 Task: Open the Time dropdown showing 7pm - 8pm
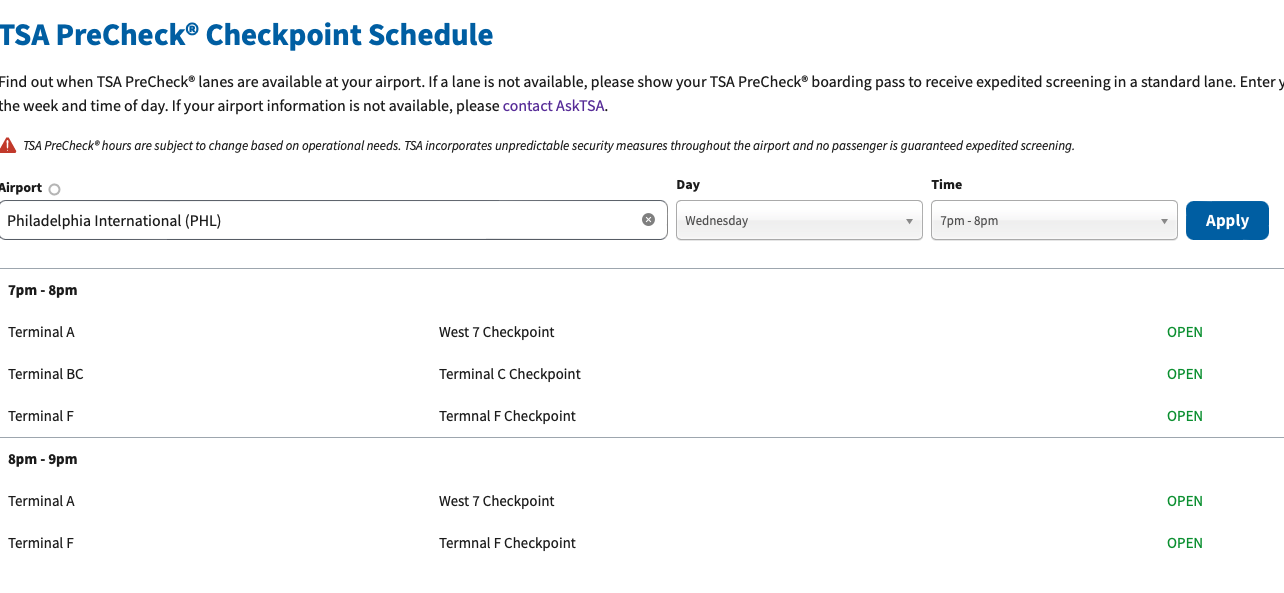1054,221
